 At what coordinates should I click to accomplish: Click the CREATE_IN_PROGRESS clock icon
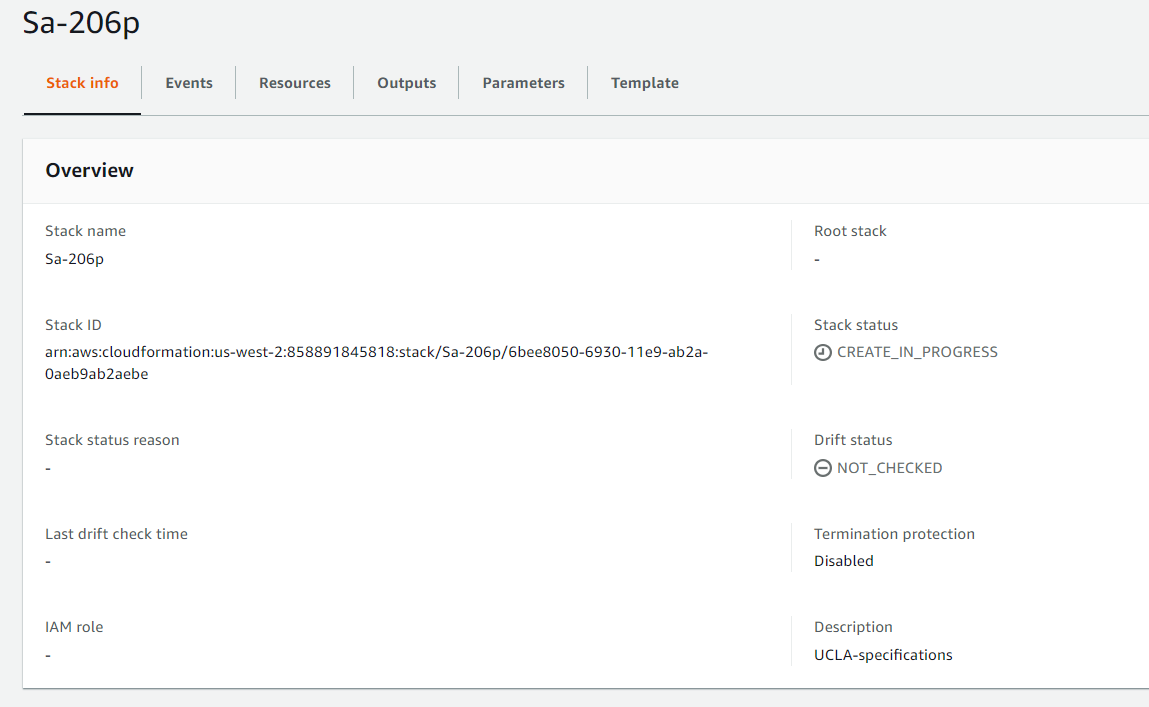pos(823,352)
